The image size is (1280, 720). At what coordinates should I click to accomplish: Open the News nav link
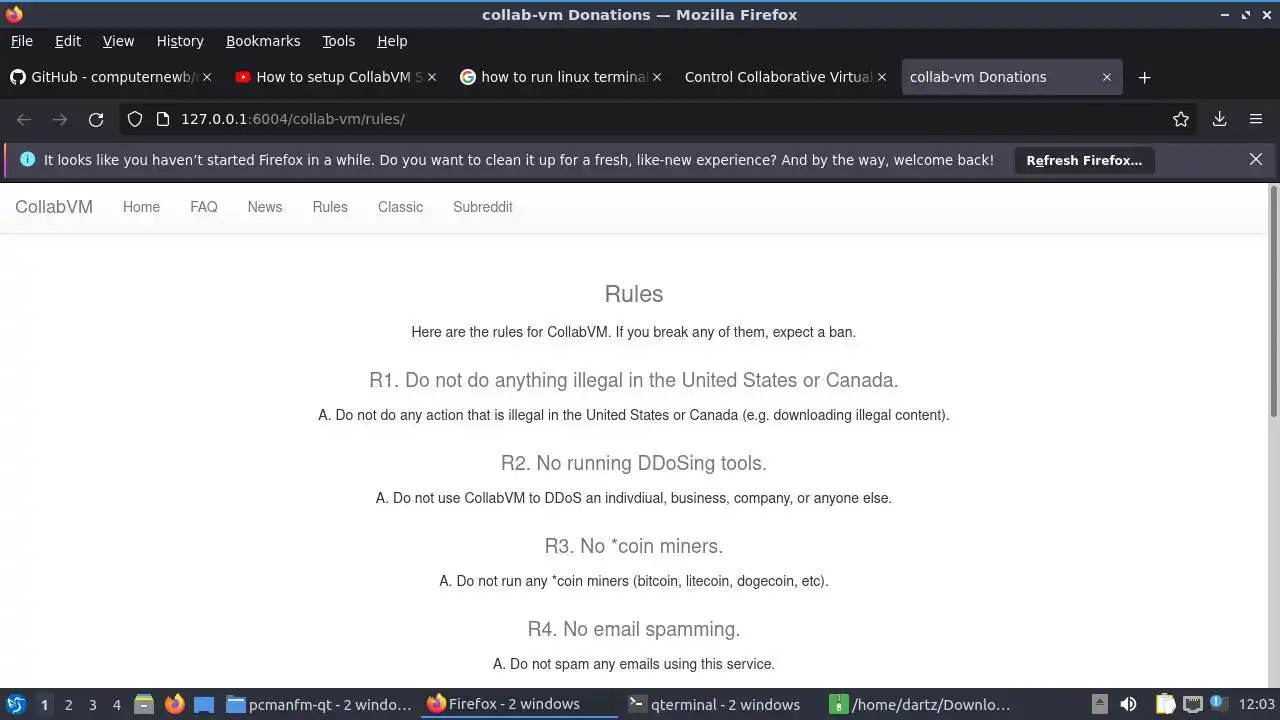coord(265,207)
